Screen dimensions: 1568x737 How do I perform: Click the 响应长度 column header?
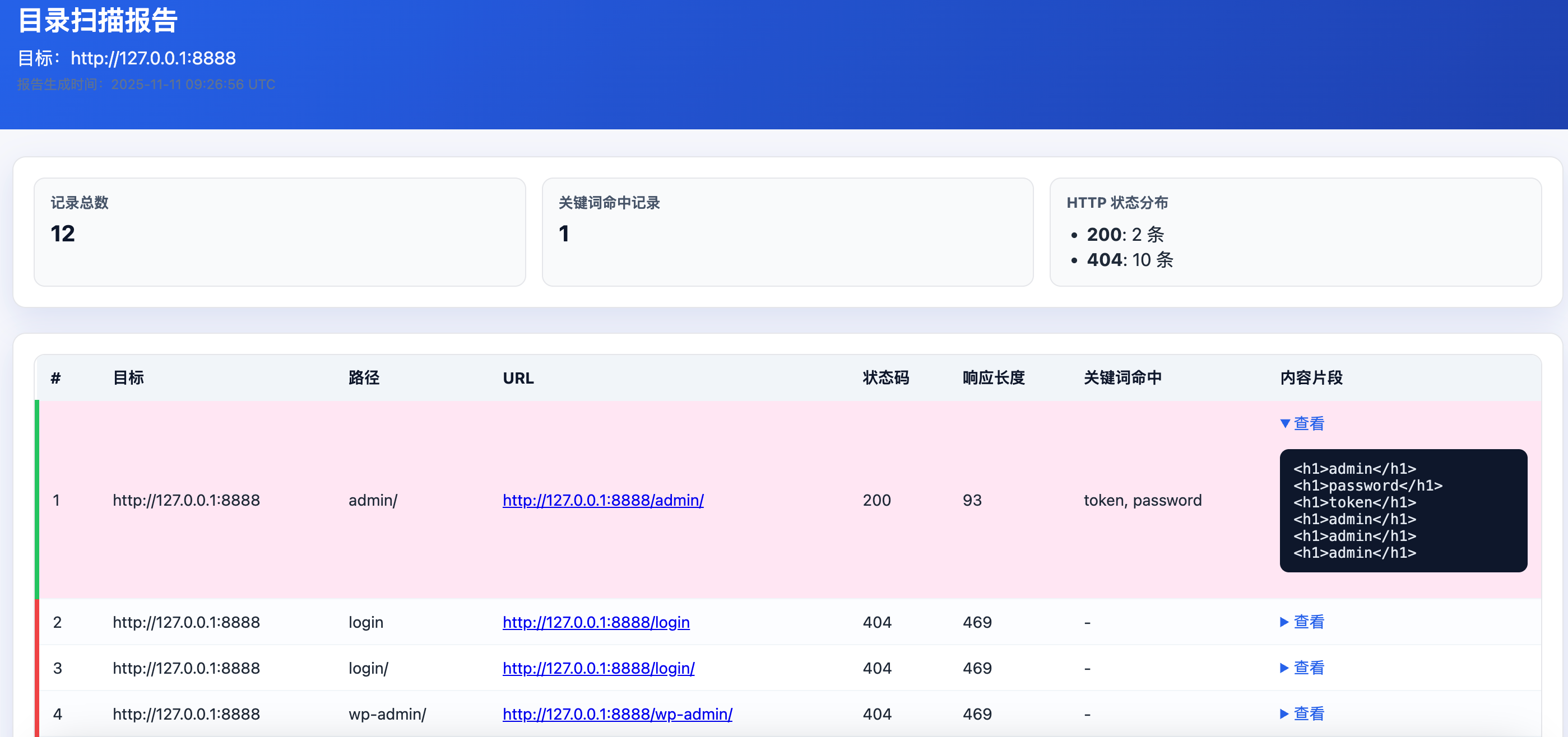coord(993,377)
